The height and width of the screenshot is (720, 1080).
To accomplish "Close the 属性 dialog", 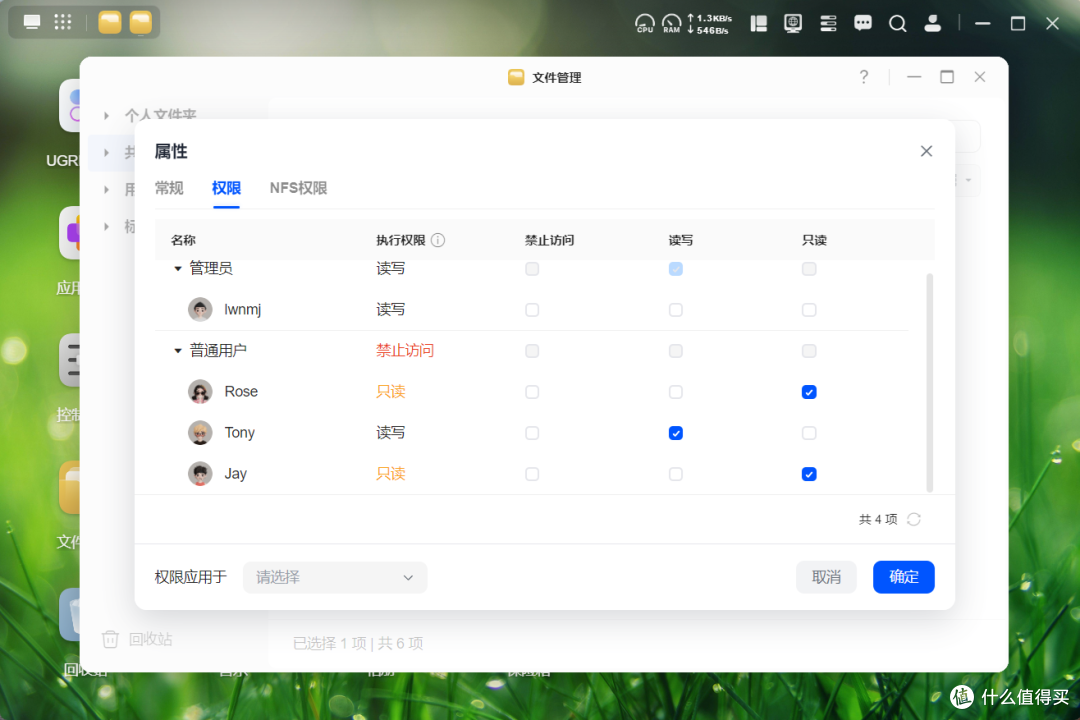I will 926,151.
